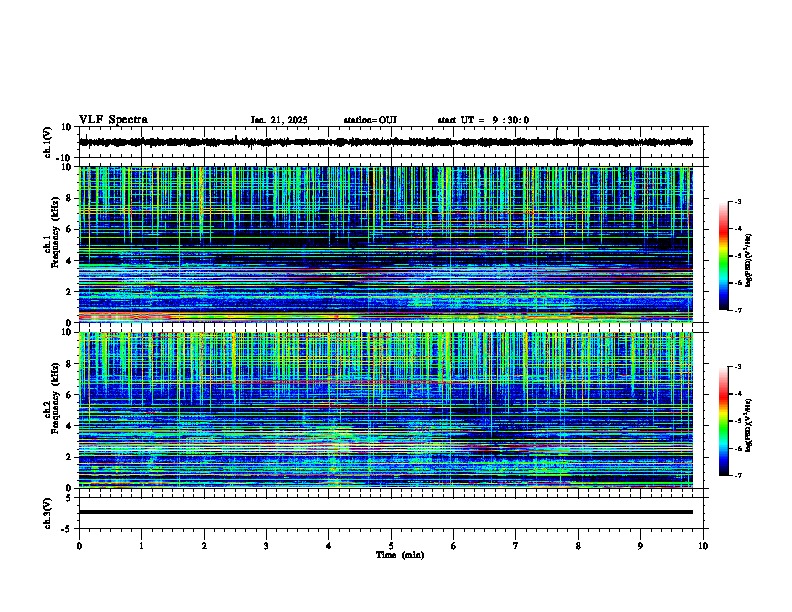Click time-axis tick label "9"
Image resolution: width=792 pixels, height=612 pixels.
tap(640, 546)
